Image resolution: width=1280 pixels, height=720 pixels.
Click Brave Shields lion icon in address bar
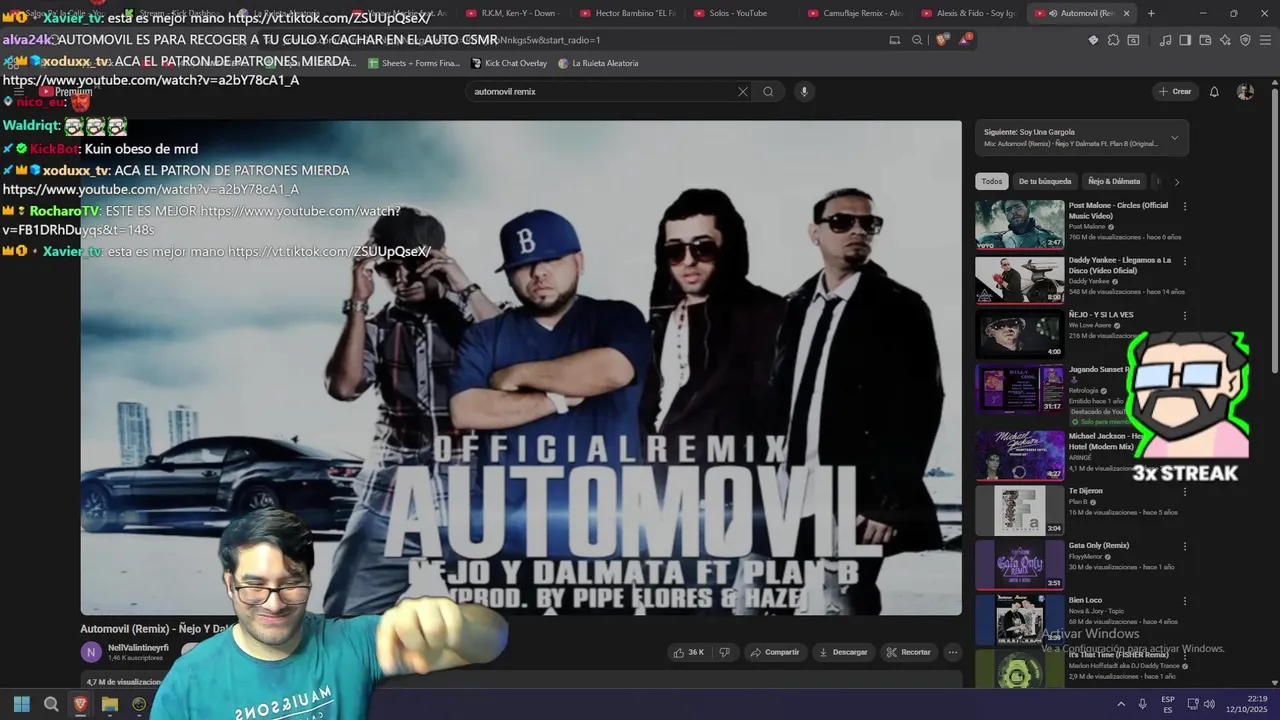pos(941,40)
